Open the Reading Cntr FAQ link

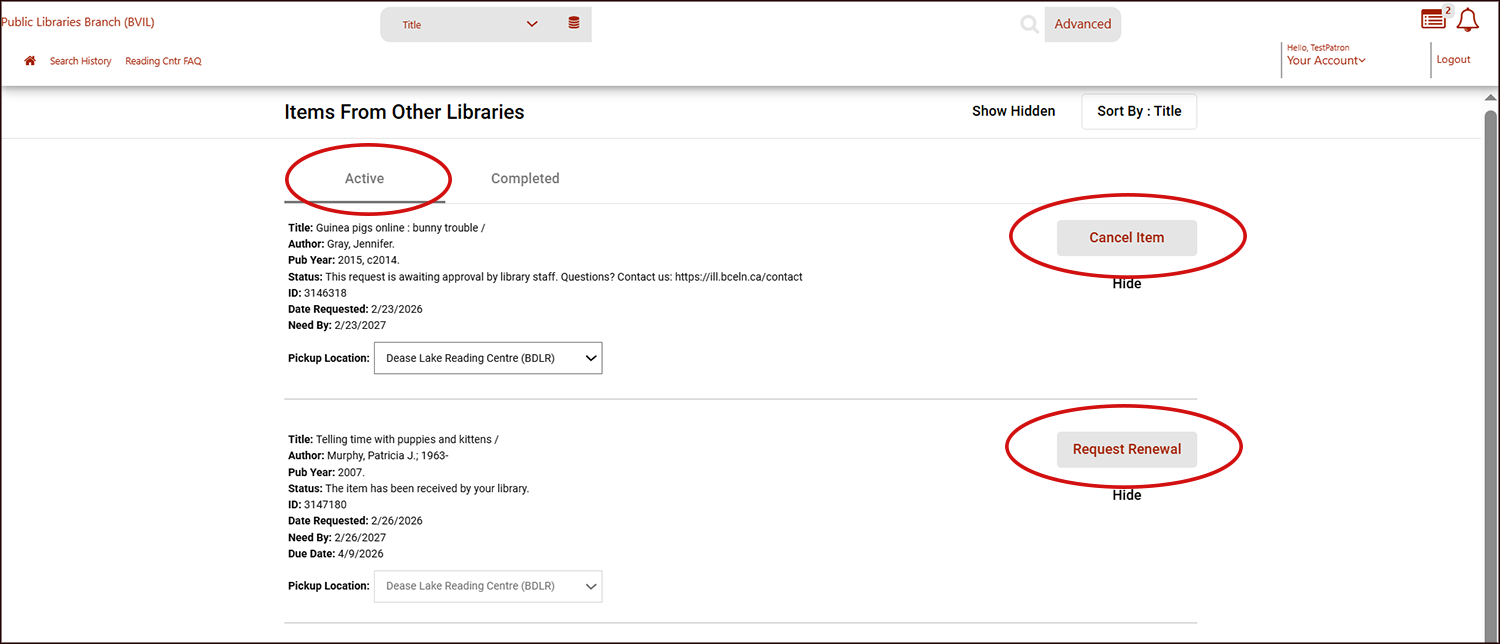[163, 61]
